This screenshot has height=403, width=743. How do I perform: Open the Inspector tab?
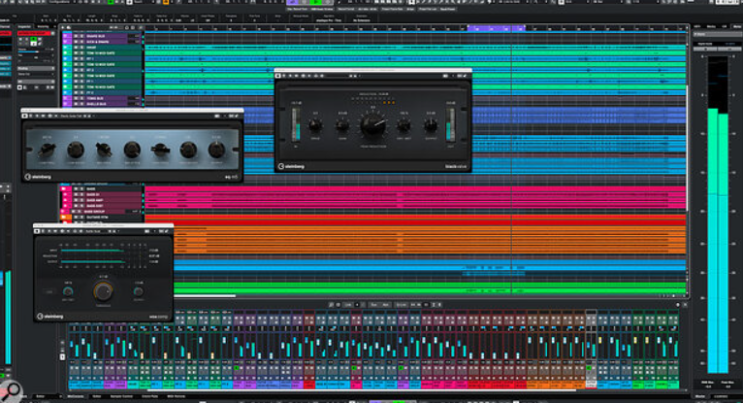pyautogui.click(x=24, y=27)
